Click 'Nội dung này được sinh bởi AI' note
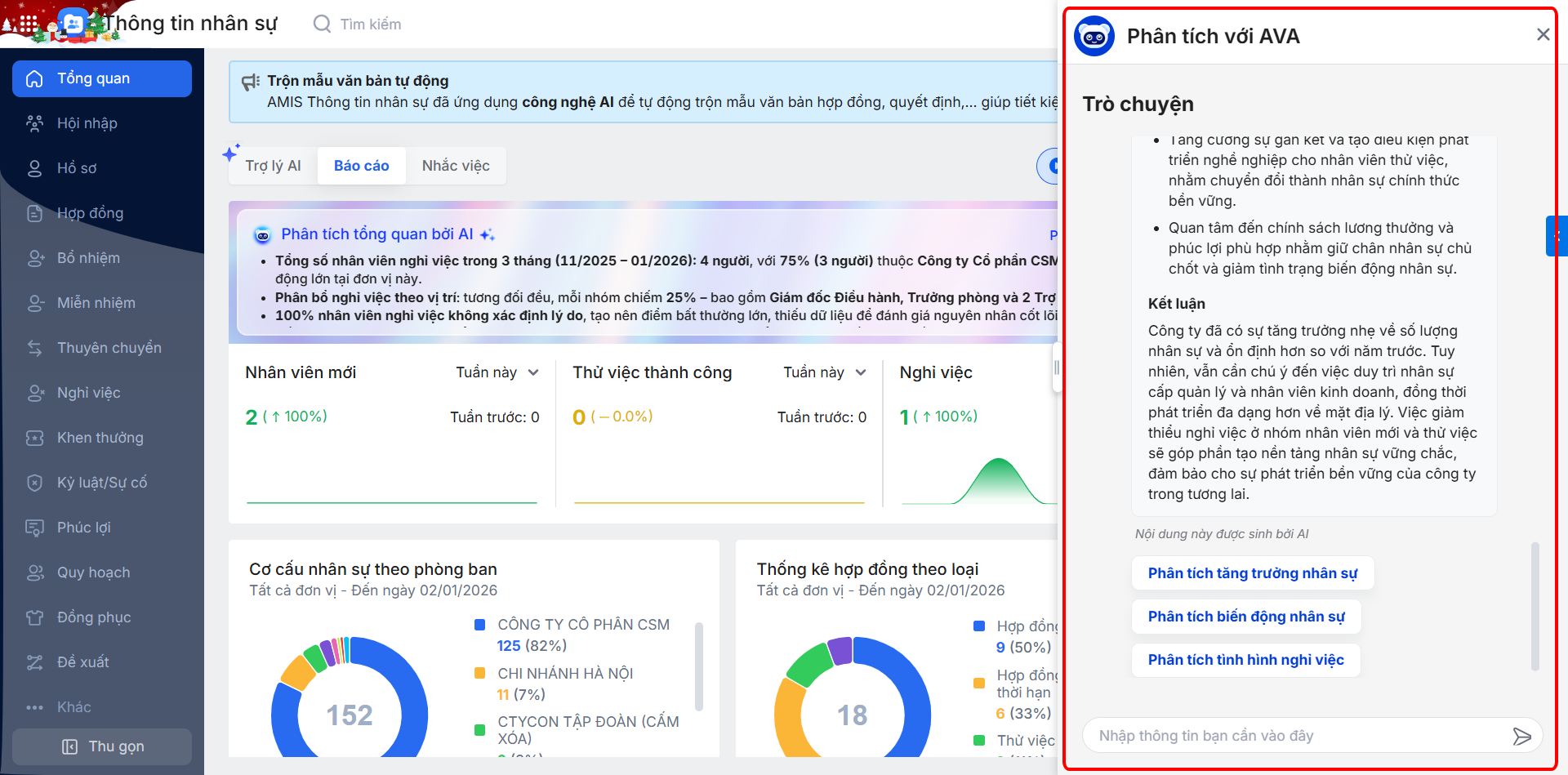Viewport: 1568px width, 775px height. pos(1222,534)
